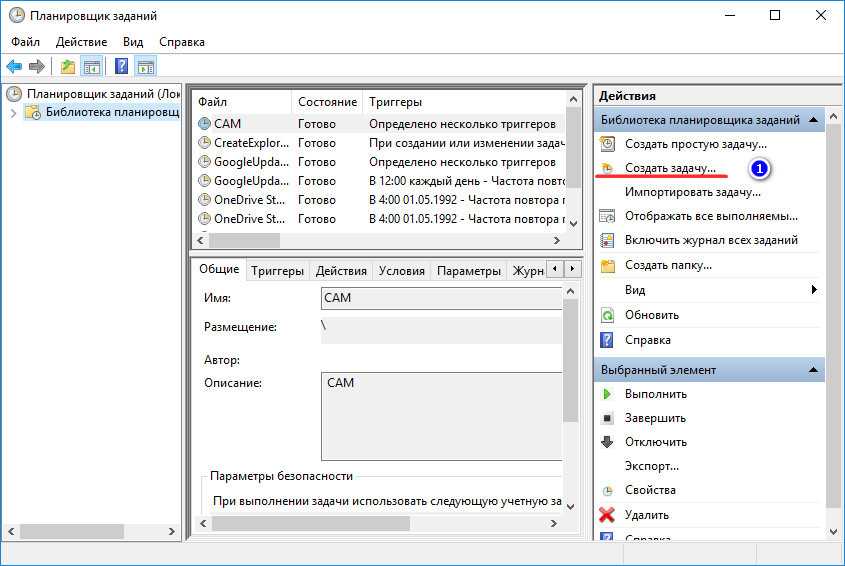Collapse the 'Выбранный элемент' actions section
This screenshot has width=845, height=566.
coord(815,370)
